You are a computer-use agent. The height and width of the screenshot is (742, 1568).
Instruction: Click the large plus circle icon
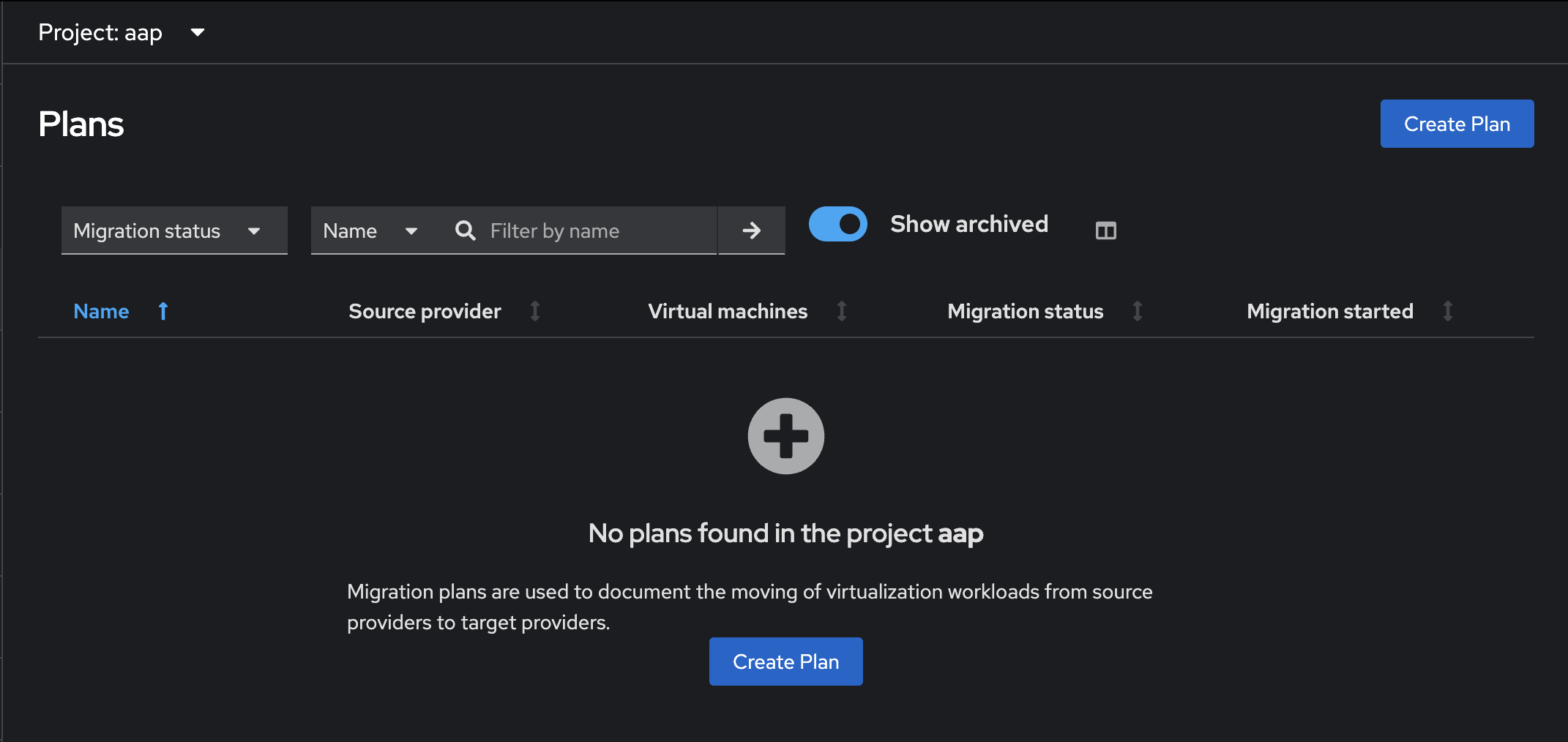pyautogui.click(x=785, y=436)
